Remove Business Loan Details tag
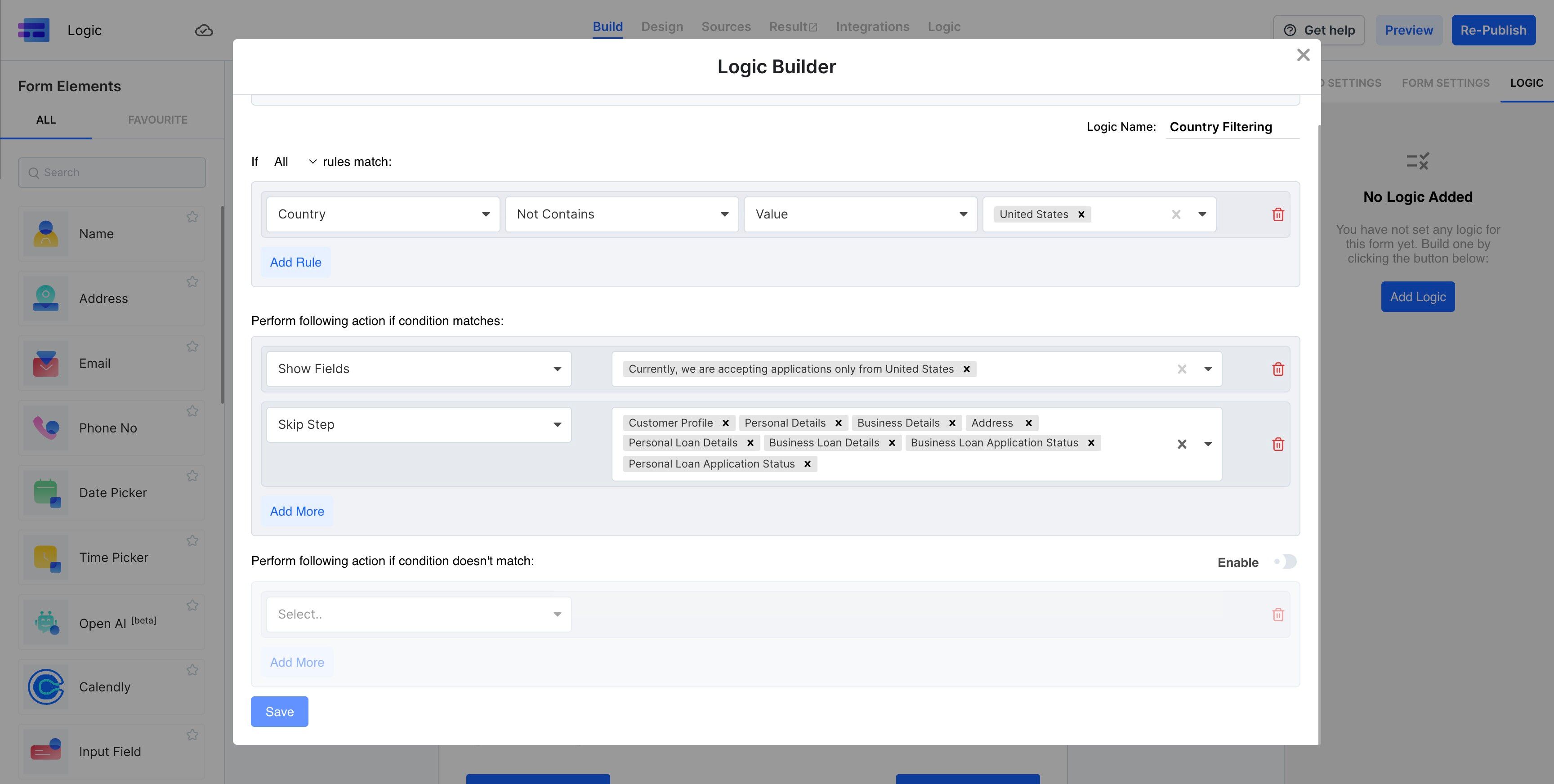Image resolution: width=1554 pixels, height=784 pixels. pos(892,443)
